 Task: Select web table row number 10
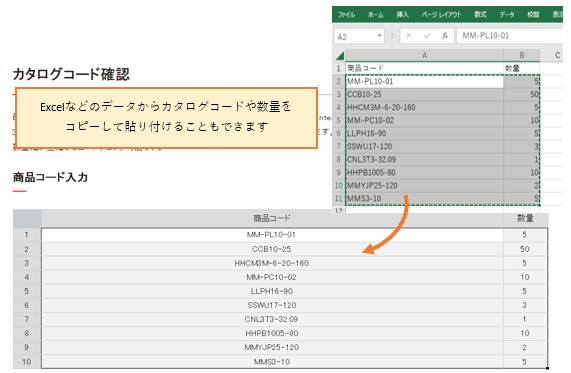27,361
